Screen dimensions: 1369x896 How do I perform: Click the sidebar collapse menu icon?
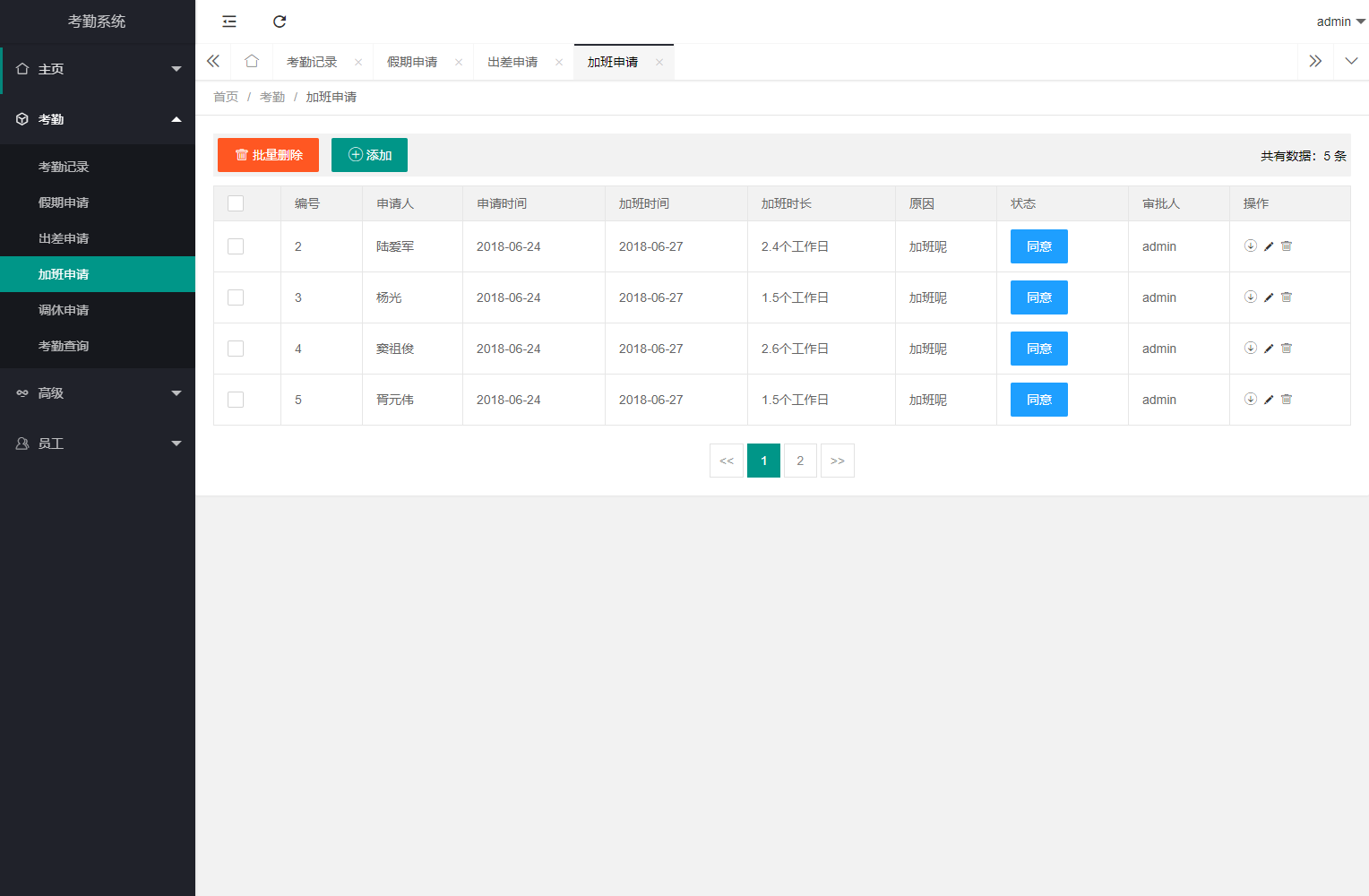click(x=229, y=22)
